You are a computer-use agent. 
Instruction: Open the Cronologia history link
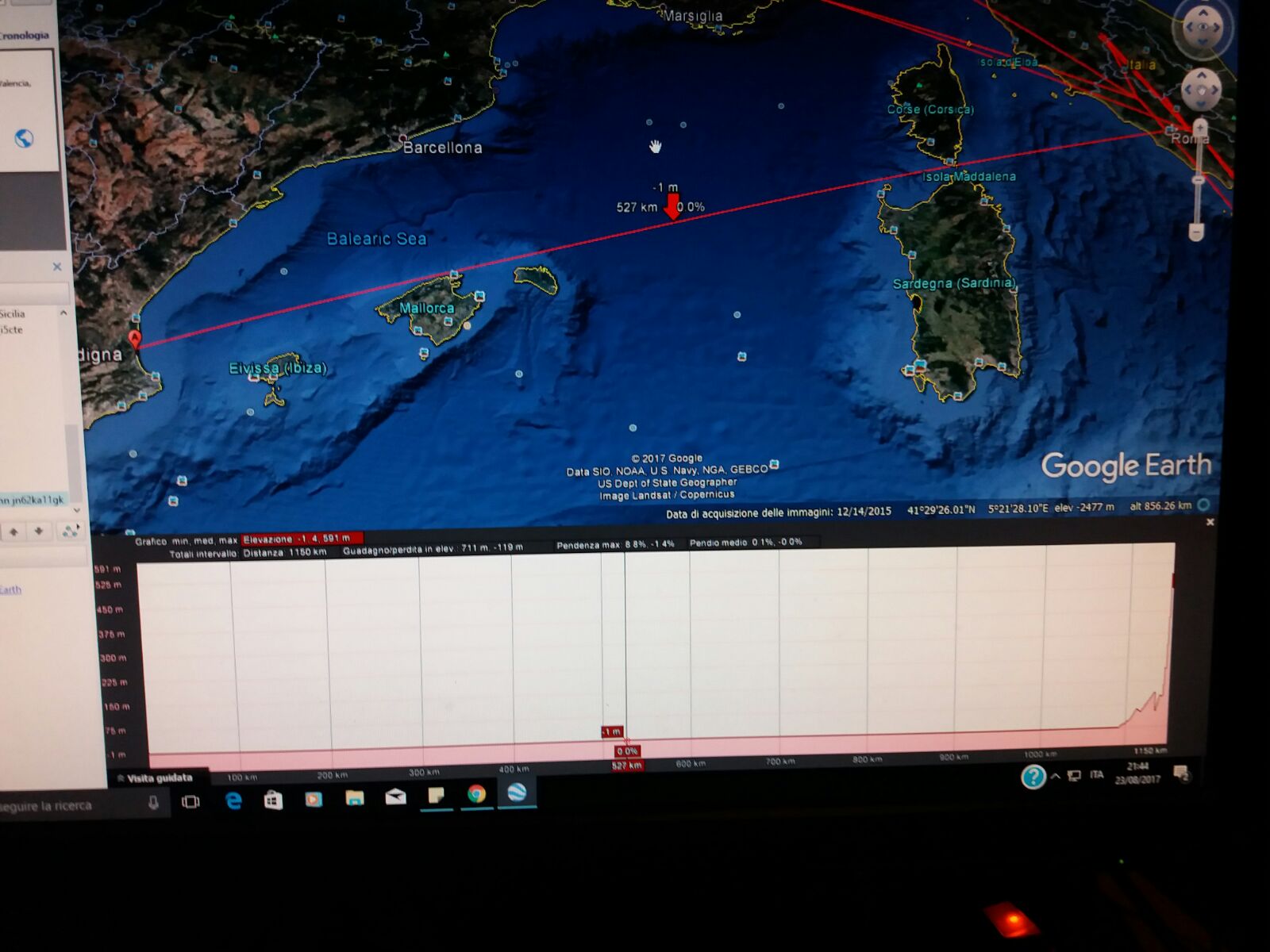point(24,35)
